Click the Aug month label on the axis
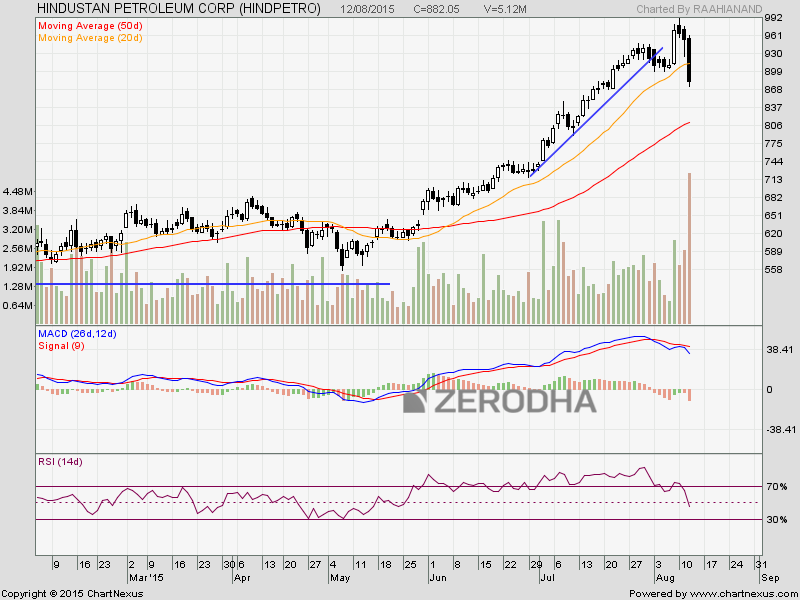This screenshot has height=600, width=800. 665,578
